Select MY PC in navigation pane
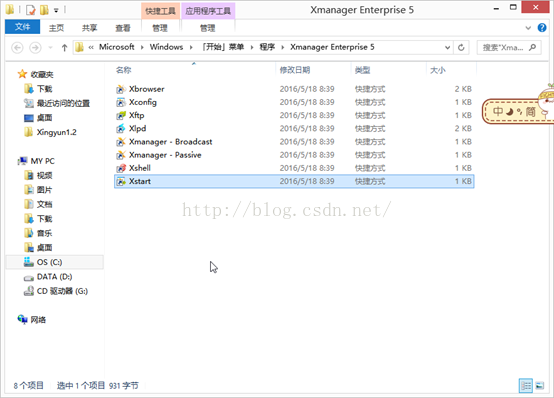554x398 pixels. point(42,161)
